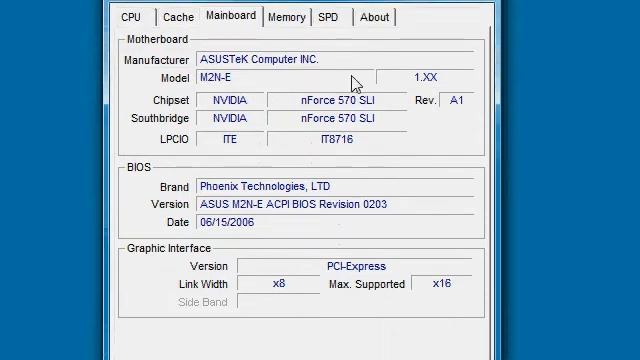This screenshot has width=640, height=360.
Task: Click the Model field M2N-E
Action: tap(285, 78)
